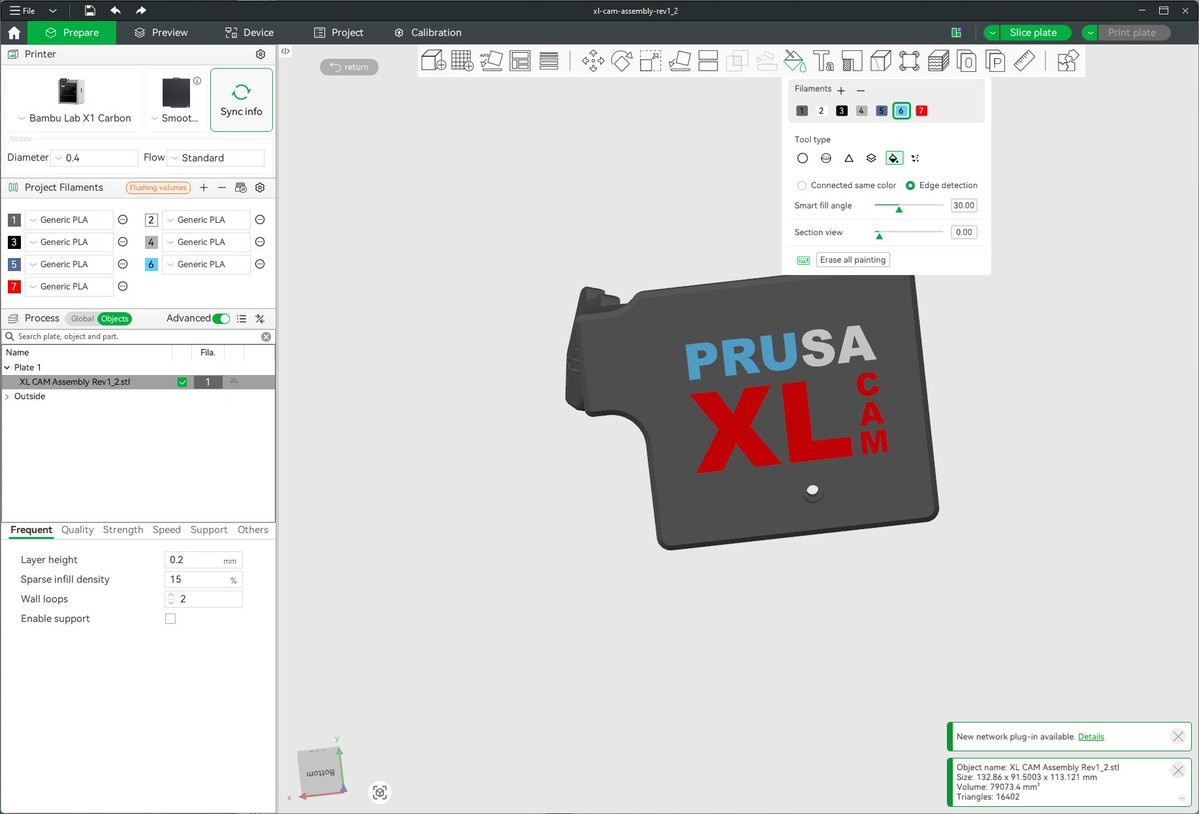Screen dimensions: 1199x814
Task: Open the Variable layer height tool
Action: point(548,60)
